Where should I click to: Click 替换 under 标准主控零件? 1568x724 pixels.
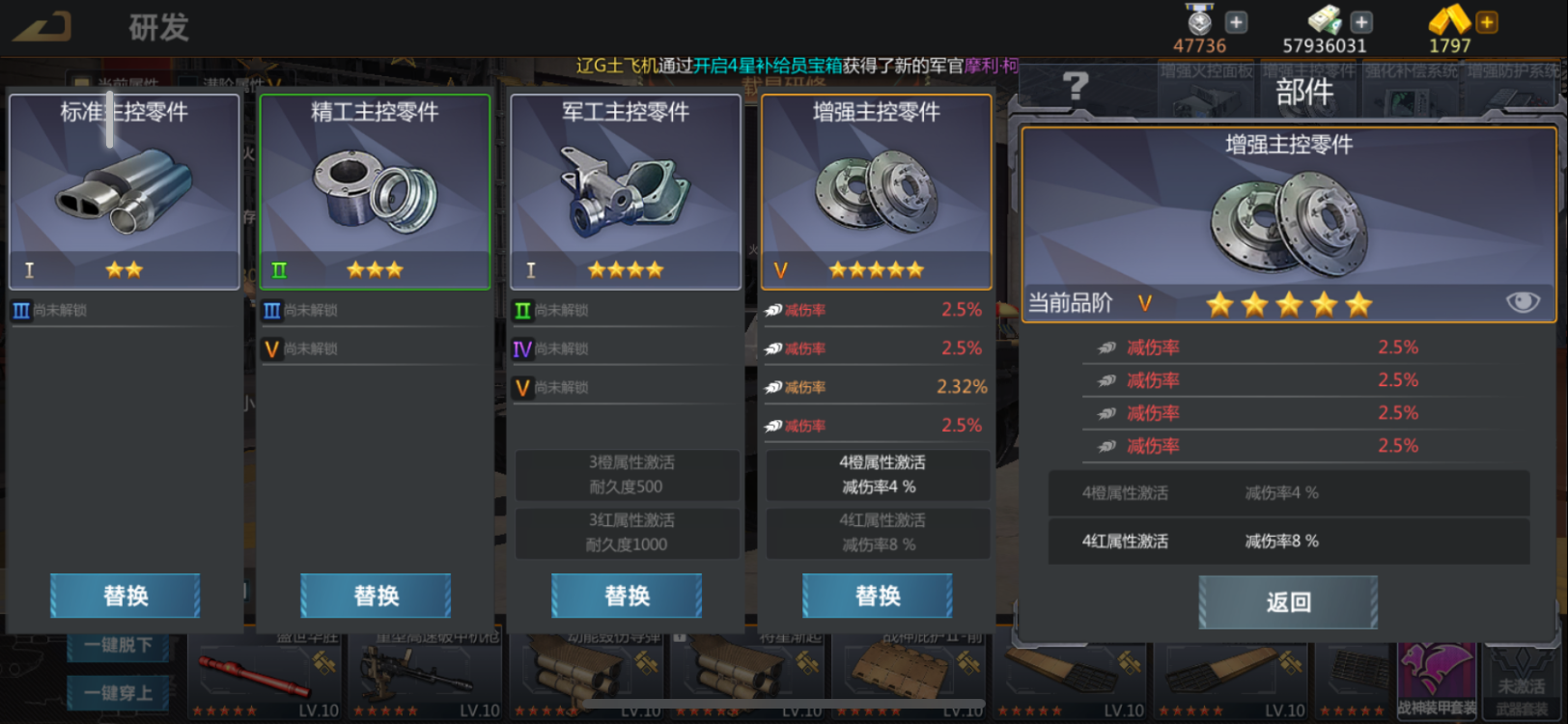(x=126, y=596)
